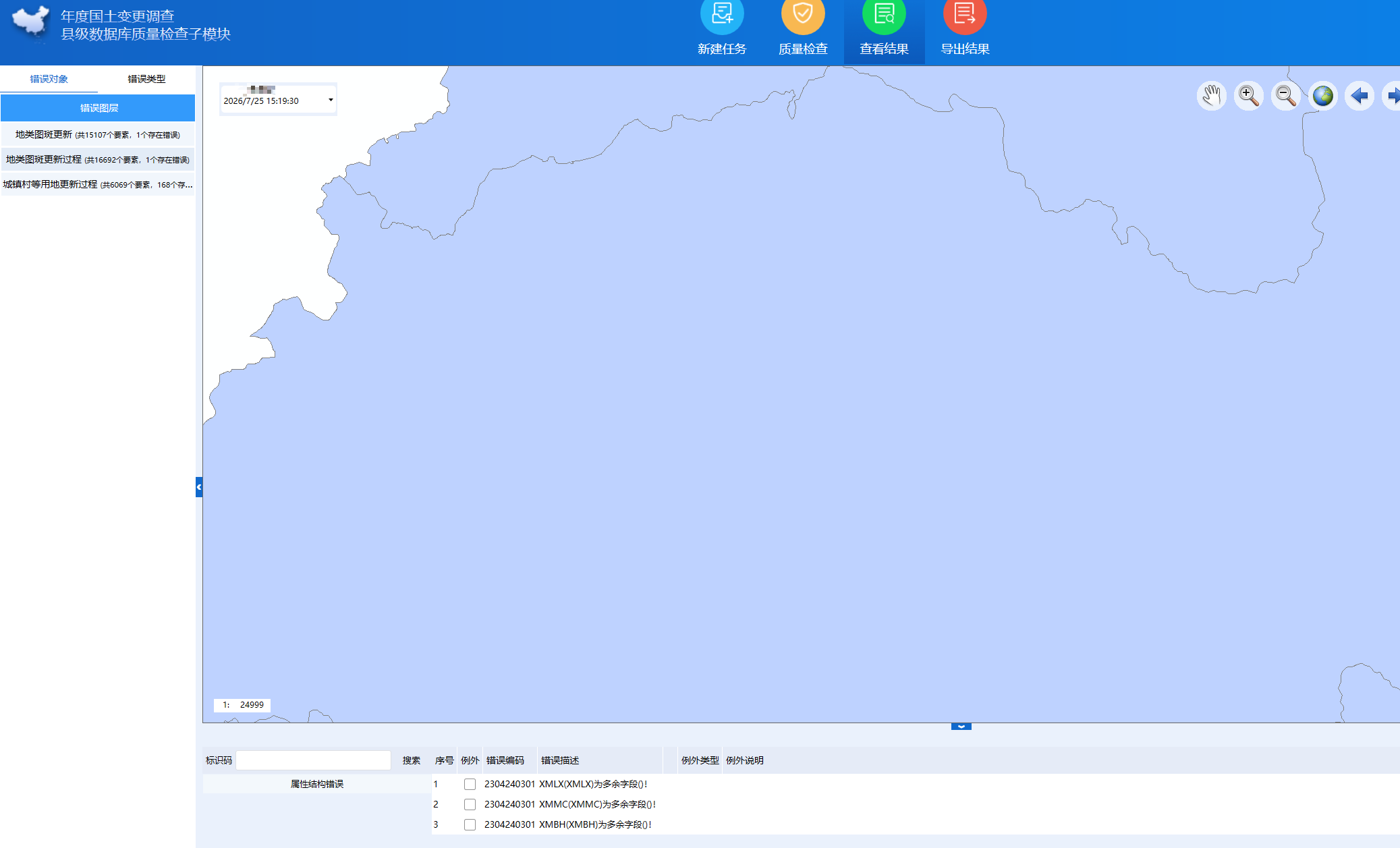The height and width of the screenshot is (848, 1400).
Task: Collapse the bottom results panel chevron
Action: pos(961,727)
